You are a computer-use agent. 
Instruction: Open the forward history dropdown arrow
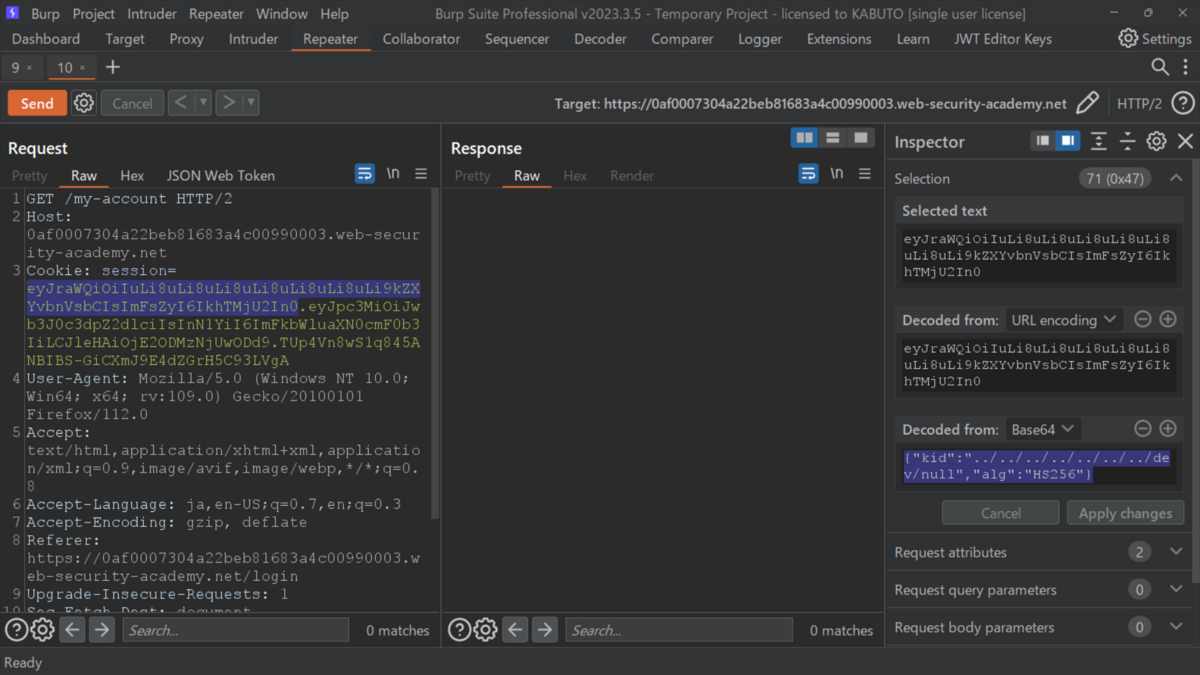tap(251, 102)
